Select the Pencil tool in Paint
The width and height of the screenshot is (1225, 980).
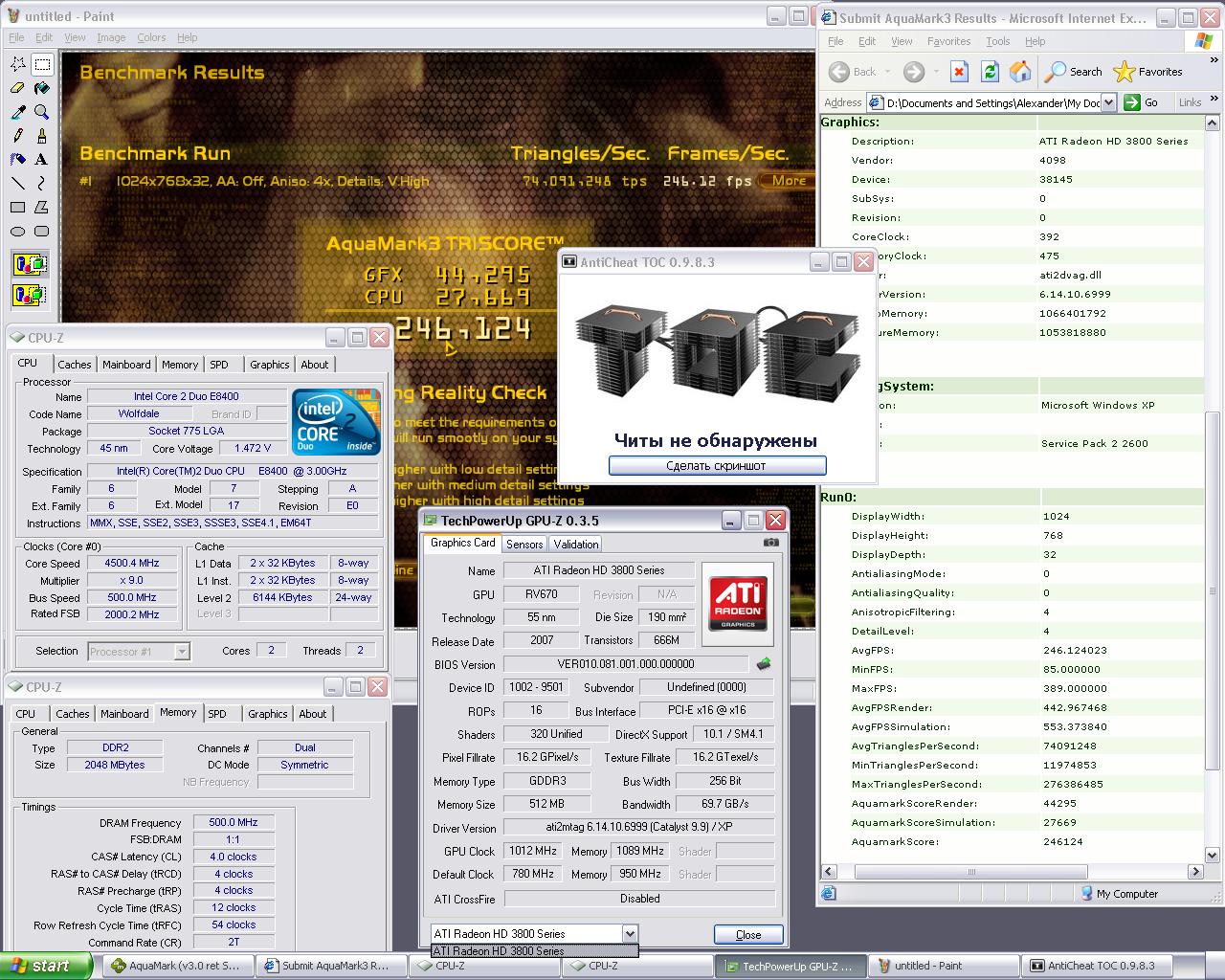click(18, 136)
